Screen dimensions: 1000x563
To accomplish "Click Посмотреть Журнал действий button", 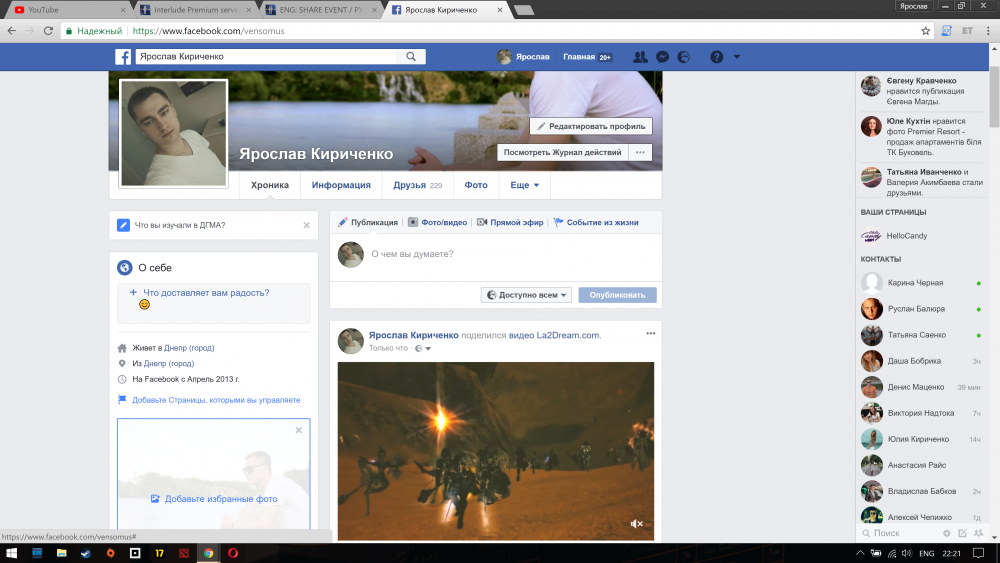I will (x=563, y=153).
